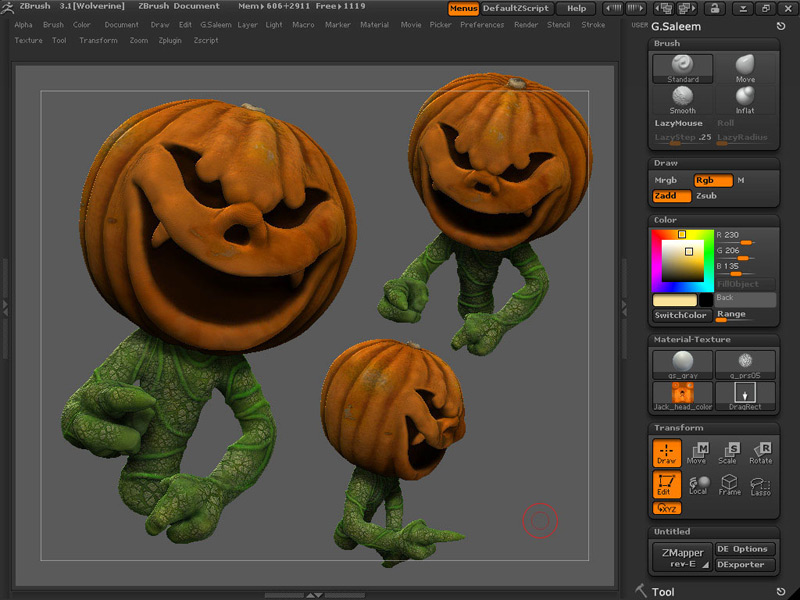Image resolution: width=800 pixels, height=600 pixels.
Task: Select the secondary black color swatch
Action: coord(706,300)
